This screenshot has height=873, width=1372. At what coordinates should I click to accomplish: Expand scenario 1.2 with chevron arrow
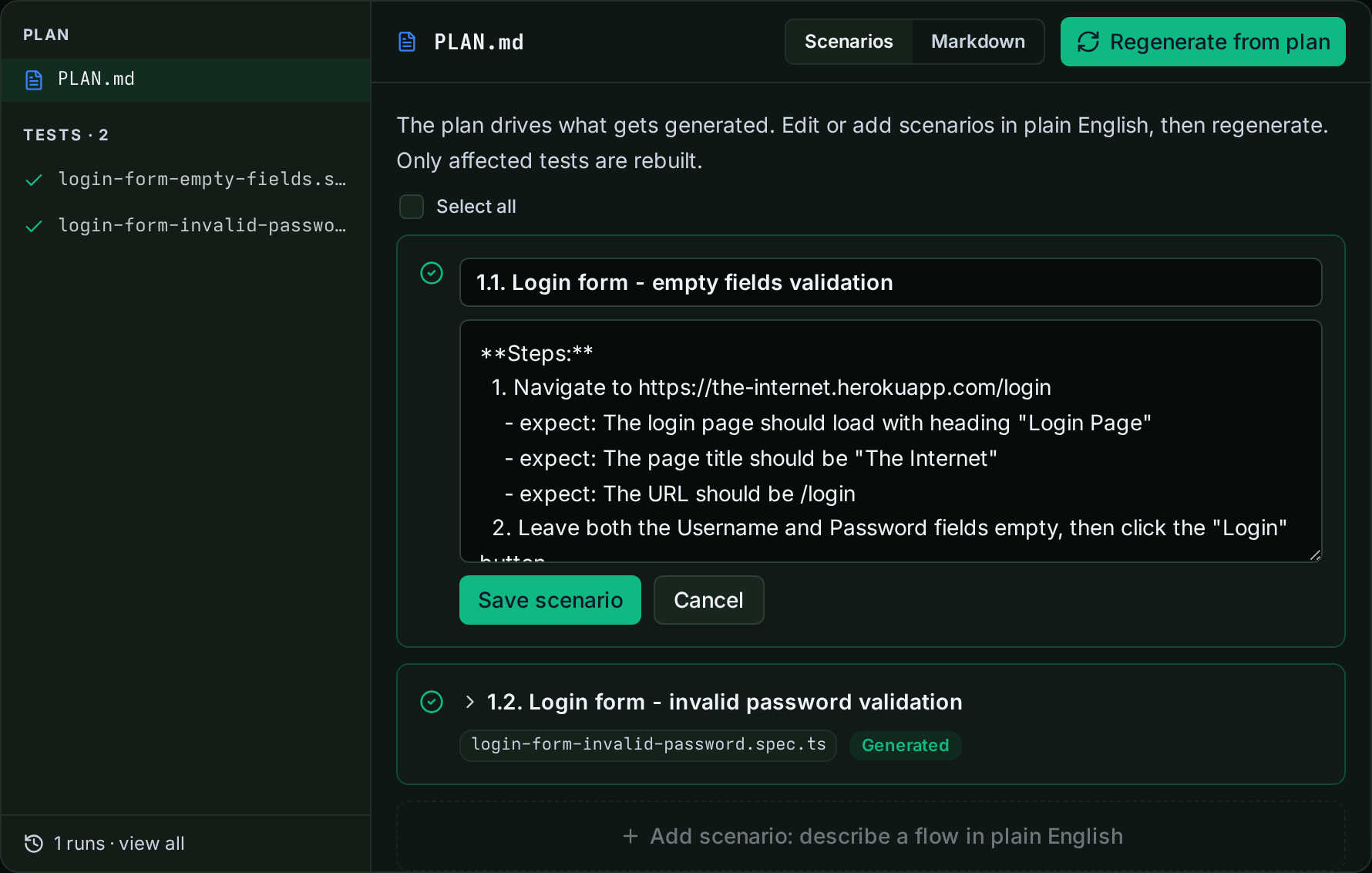tap(469, 702)
